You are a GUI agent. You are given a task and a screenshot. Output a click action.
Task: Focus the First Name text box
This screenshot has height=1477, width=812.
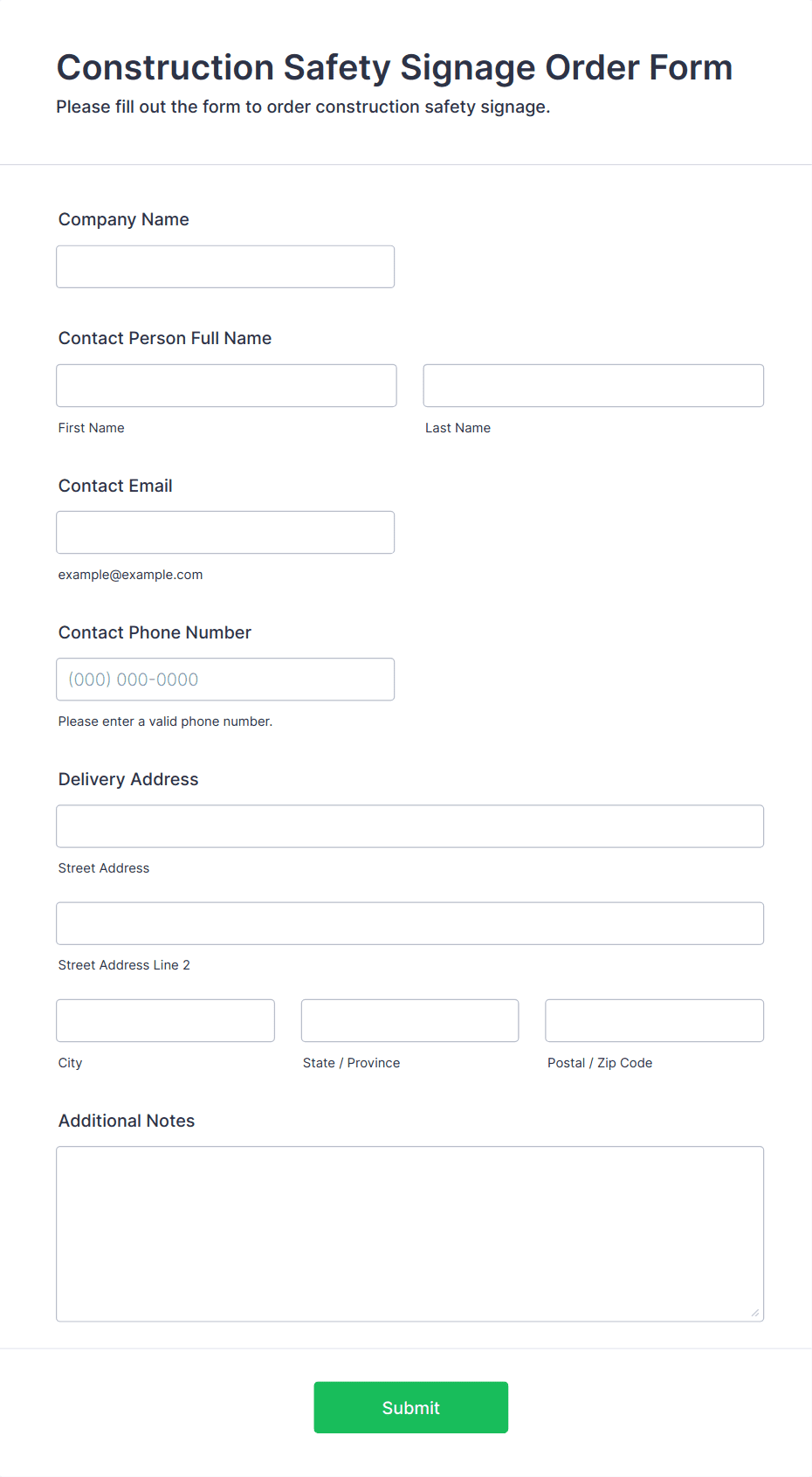tap(226, 385)
